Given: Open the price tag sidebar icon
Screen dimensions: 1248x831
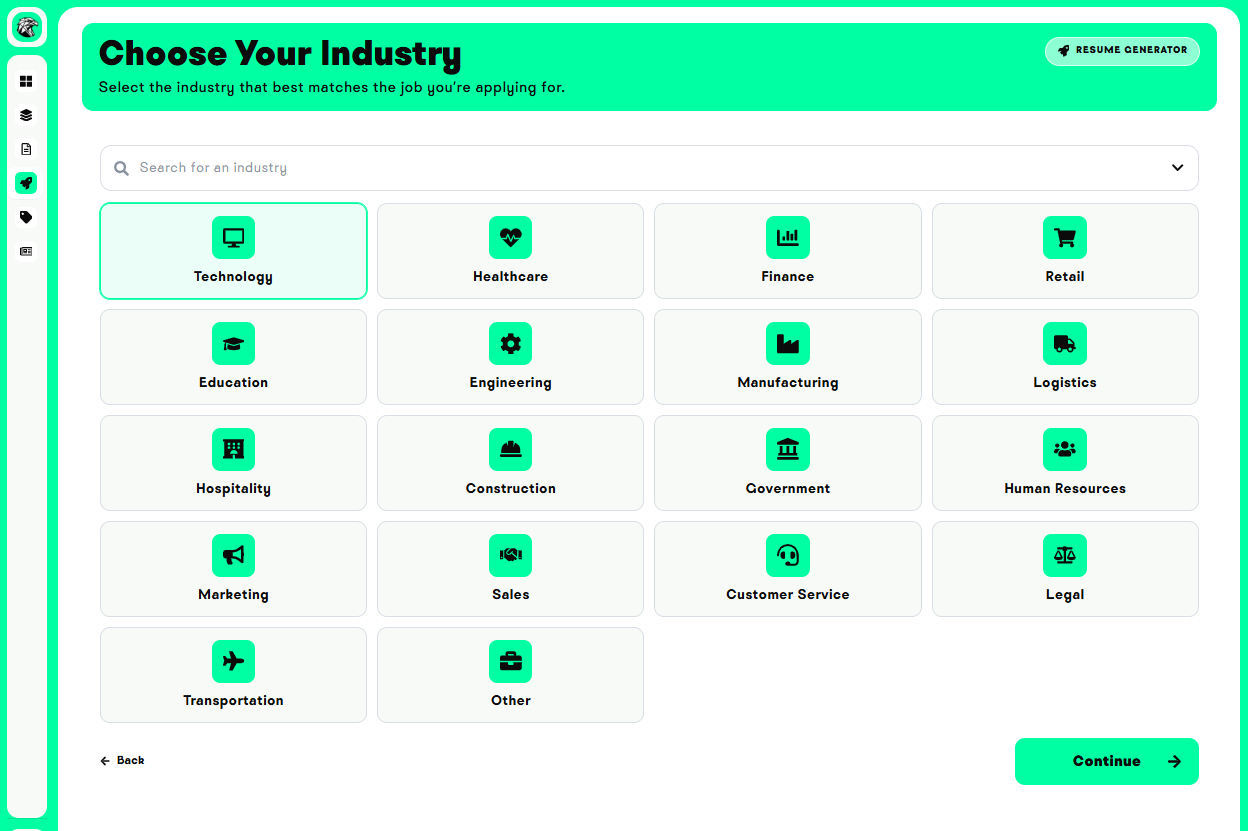Looking at the screenshot, I should 27,217.
